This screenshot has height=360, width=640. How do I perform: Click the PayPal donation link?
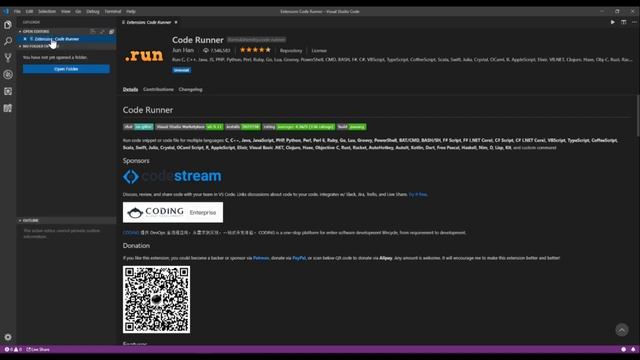(x=299, y=258)
